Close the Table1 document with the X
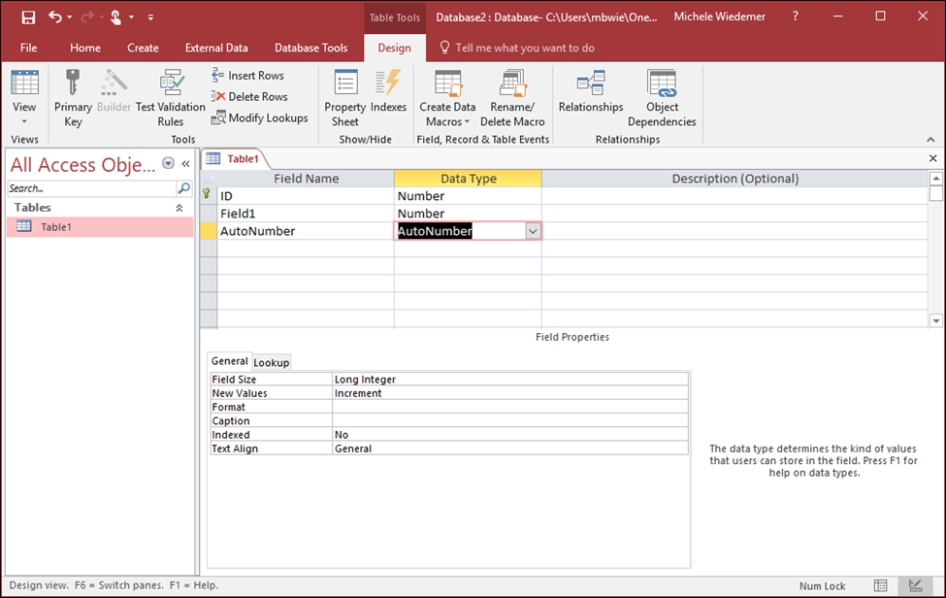The width and height of the screenshot is (946, 598). [x=933, y=158]
